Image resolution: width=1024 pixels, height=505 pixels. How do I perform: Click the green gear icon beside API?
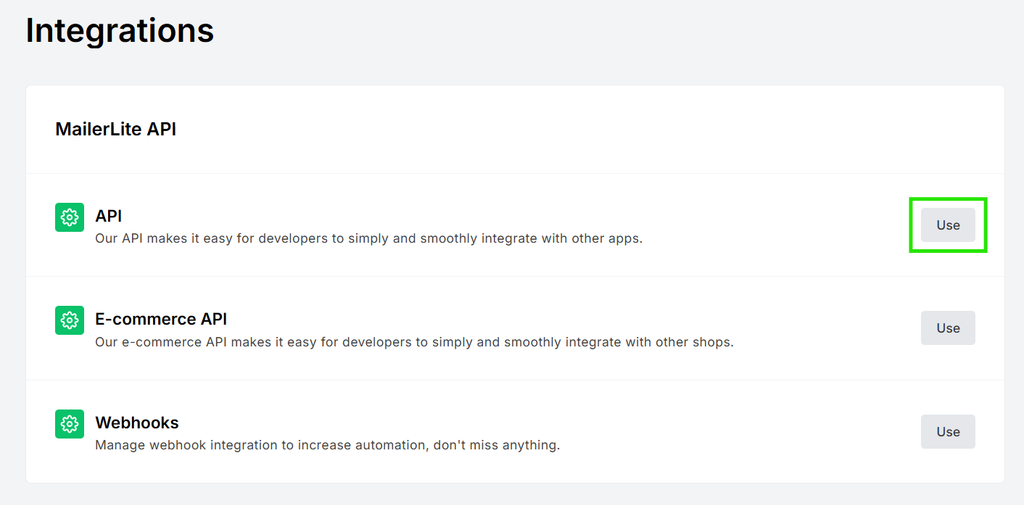(x=69, y=217)
